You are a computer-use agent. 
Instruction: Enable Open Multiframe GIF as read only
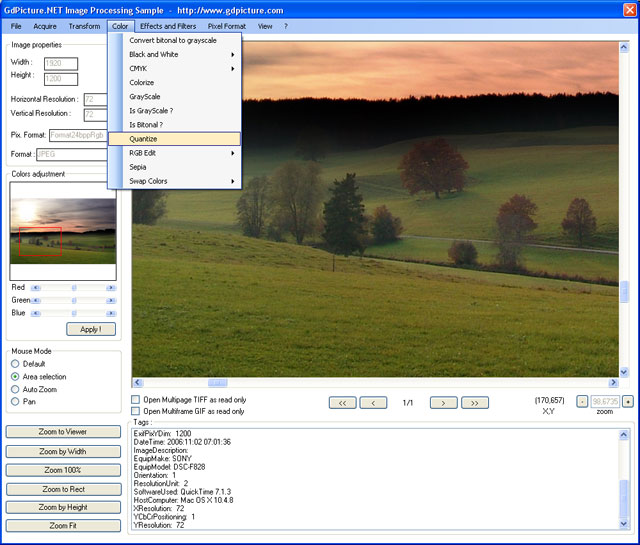click(136, 411)
